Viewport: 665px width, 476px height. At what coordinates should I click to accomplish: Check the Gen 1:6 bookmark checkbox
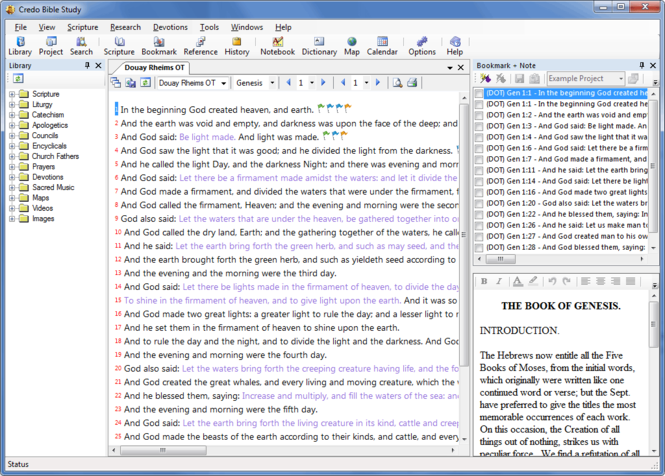[x=479, y=148]
